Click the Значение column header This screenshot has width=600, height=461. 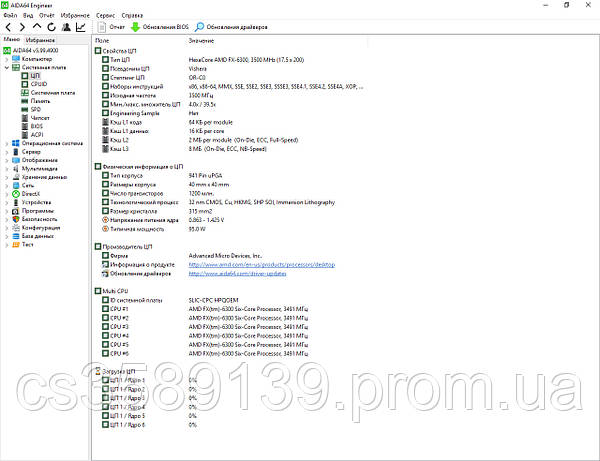click(201, 41)
